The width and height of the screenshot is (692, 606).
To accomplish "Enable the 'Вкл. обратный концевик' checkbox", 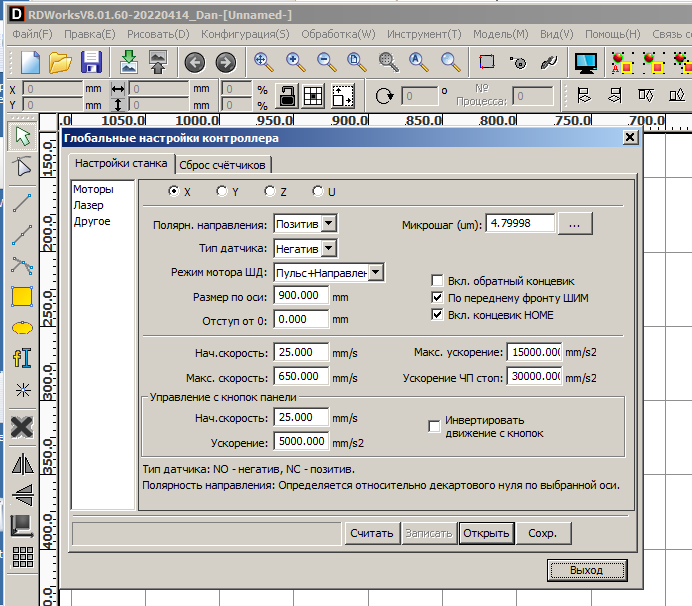I will (x=437, y=281).
